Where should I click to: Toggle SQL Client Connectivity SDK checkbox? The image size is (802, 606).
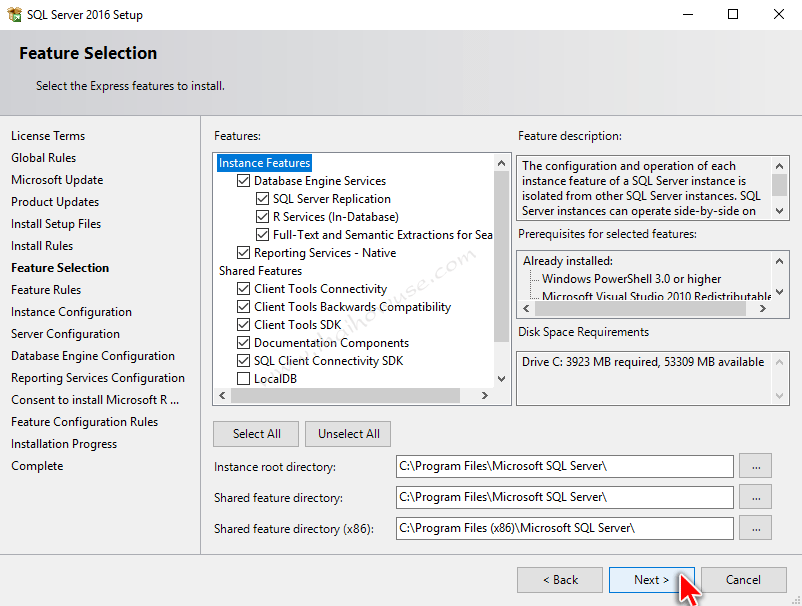(243, 361)
